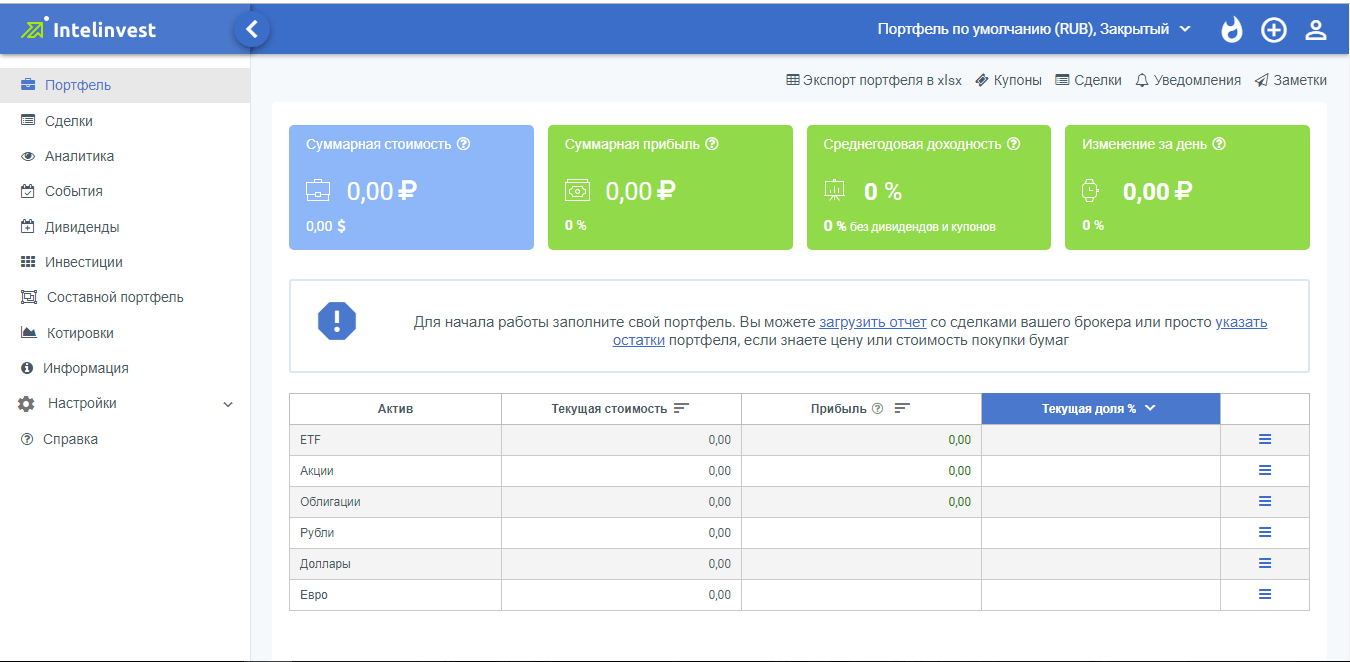Screen dimensions: 1350x662
Task: Open the hamburger menu for ETF row
Action: 1264,439
